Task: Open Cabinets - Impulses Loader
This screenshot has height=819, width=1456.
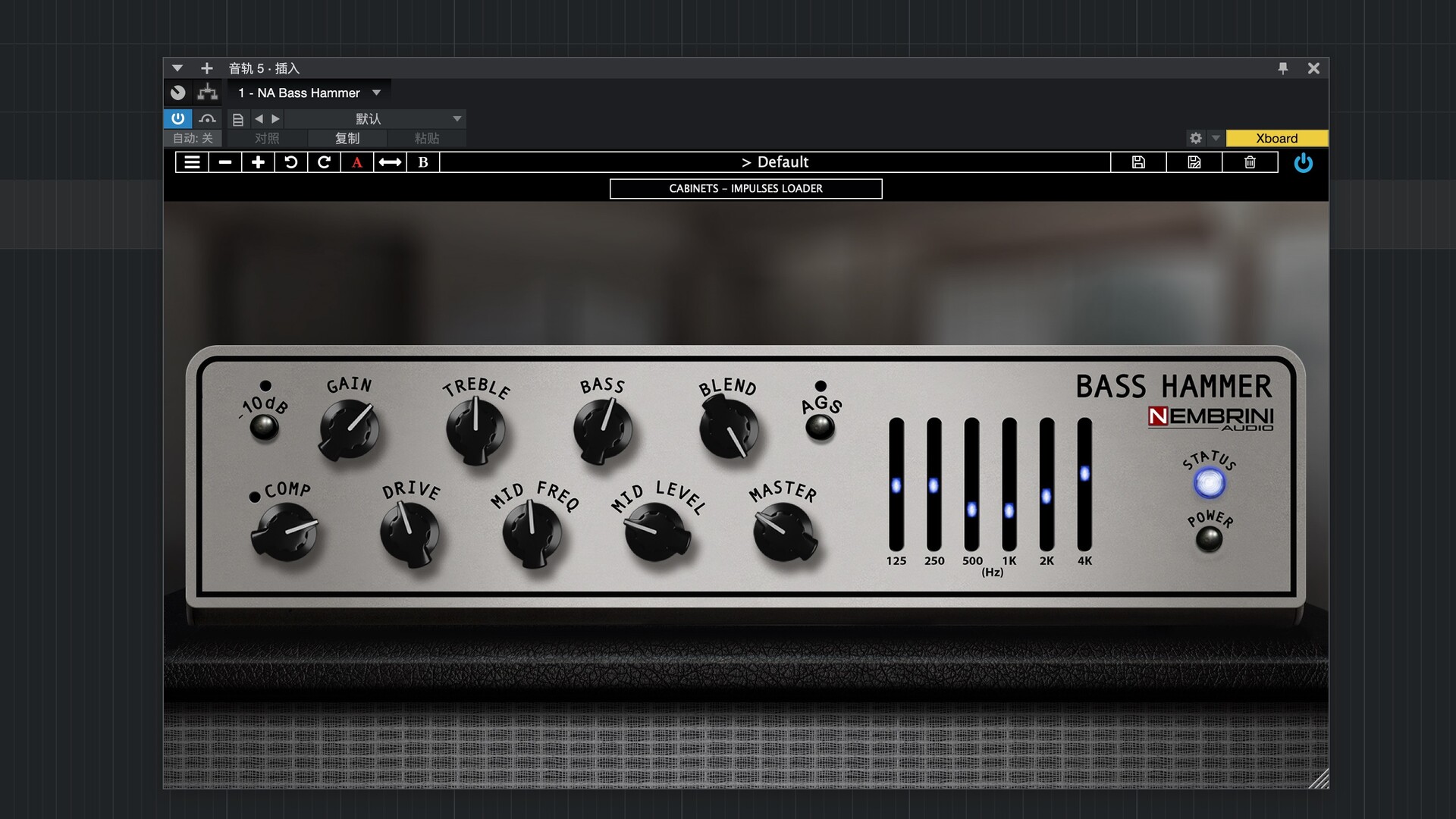Action: [745, 189]
